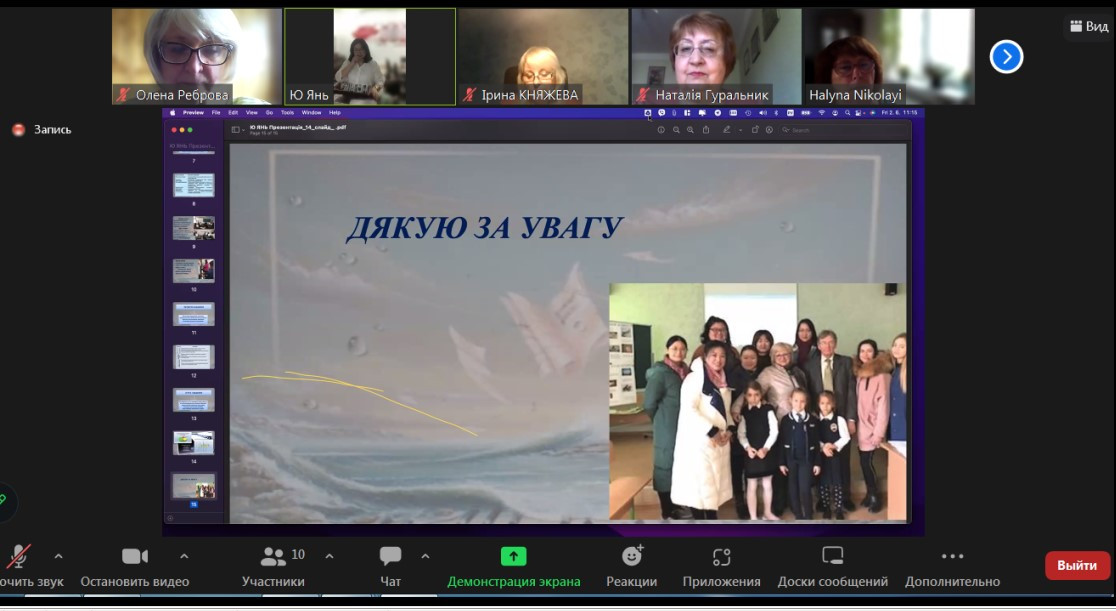The height and width of the screenshot is (611, 1116).
Task: Select Олена Реброва's video thumbnail
Action: tap(197, 56)
